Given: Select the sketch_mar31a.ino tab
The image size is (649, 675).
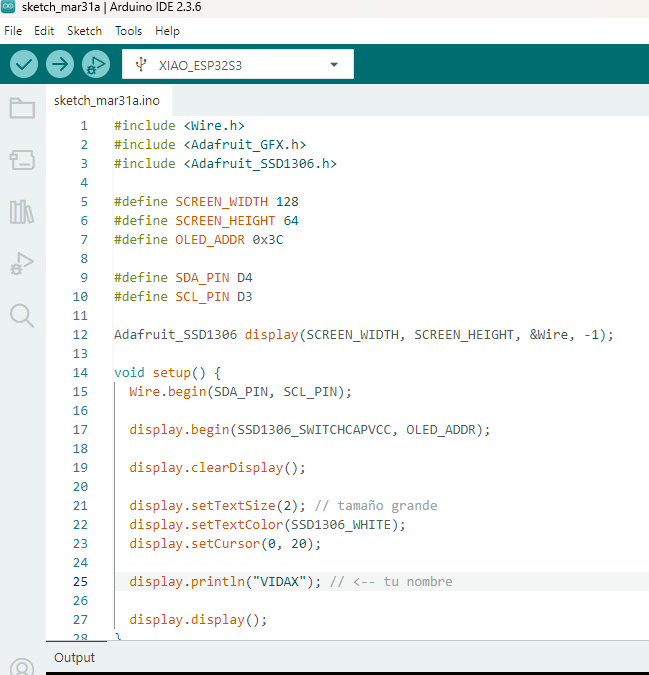Looking at the screenshot, I should click(107, 101).
